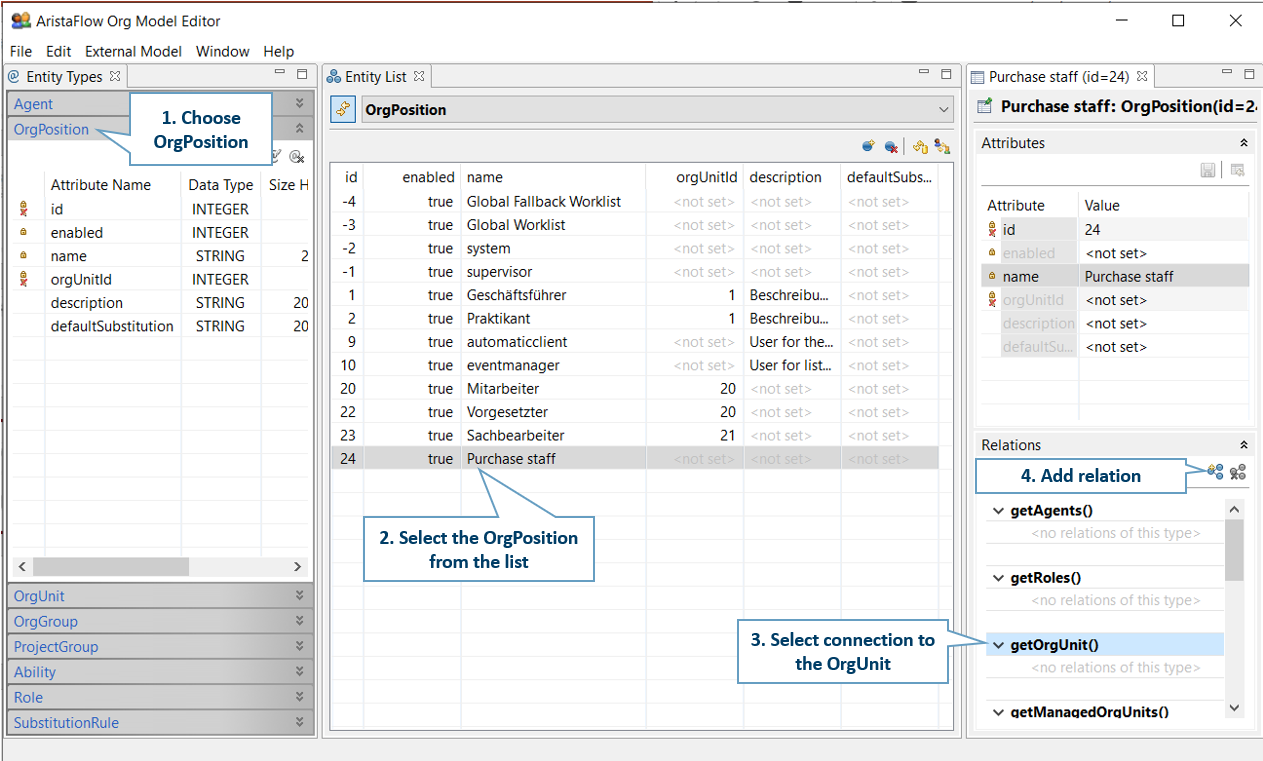Collapse the getOrgUnit() relation group
Image resolution: width=1263 pixels, height=761 pixels.
[998, 645]
